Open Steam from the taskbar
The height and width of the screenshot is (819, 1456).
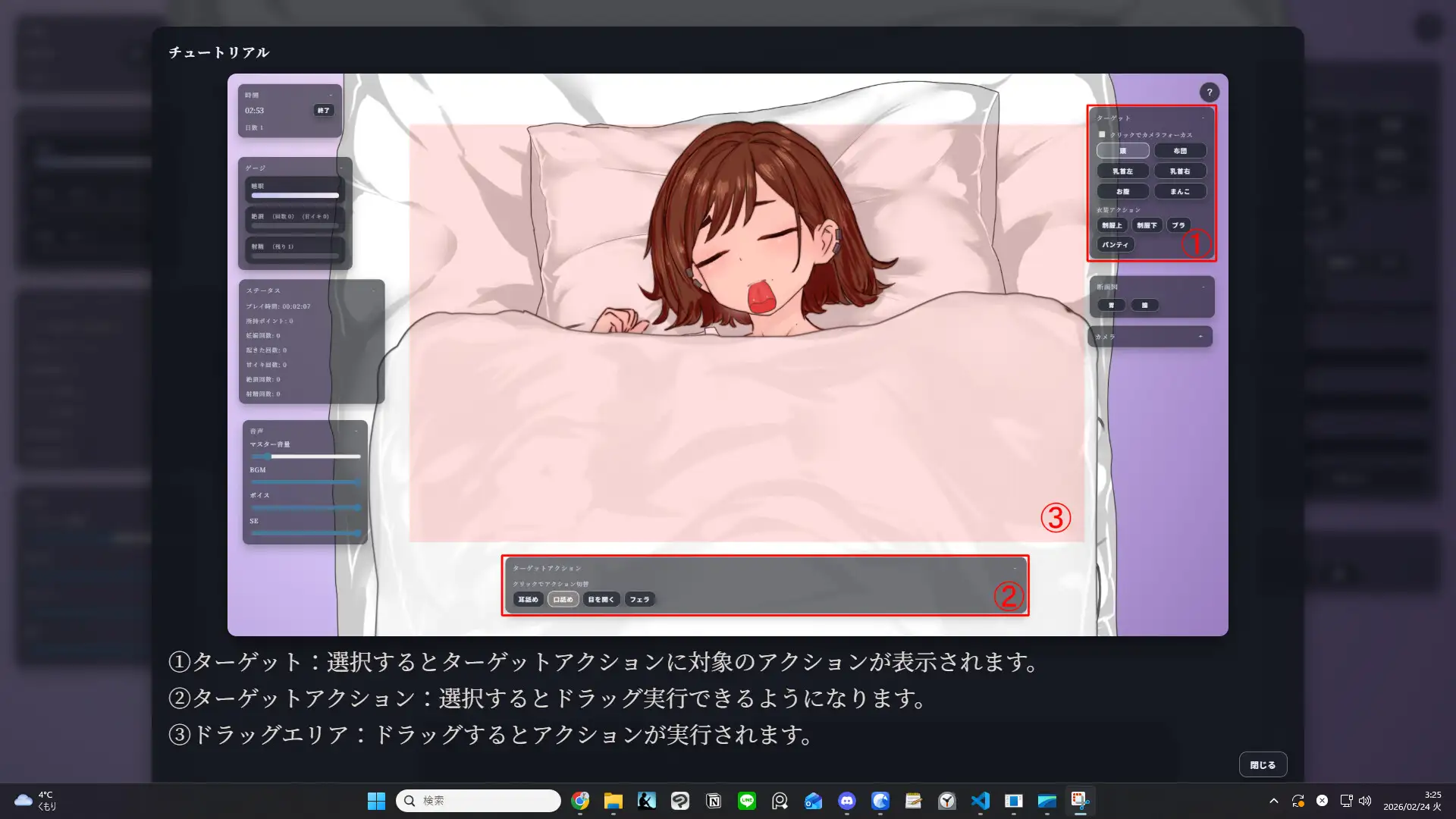(x=646, y=800)
